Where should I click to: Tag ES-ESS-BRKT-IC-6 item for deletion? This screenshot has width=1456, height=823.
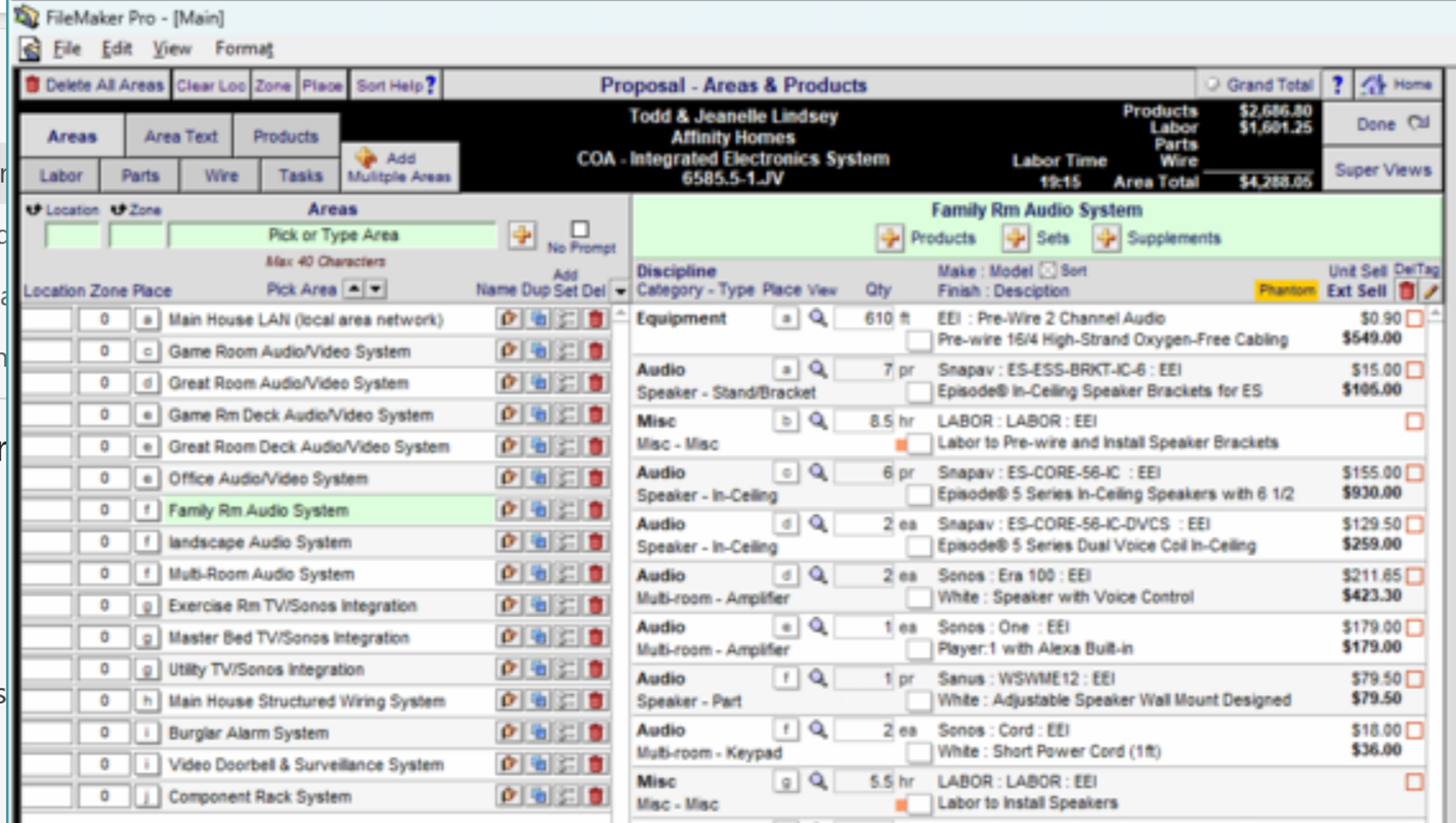coord(1415,370)
